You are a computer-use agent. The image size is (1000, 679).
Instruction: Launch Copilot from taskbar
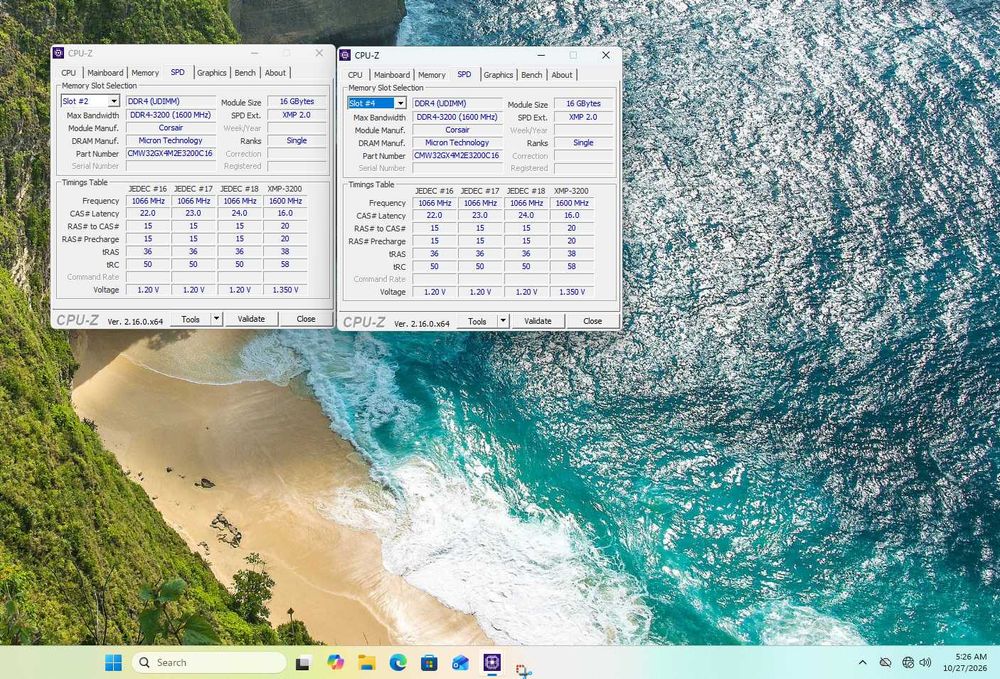pyautogui.click(x=335, y=662)
